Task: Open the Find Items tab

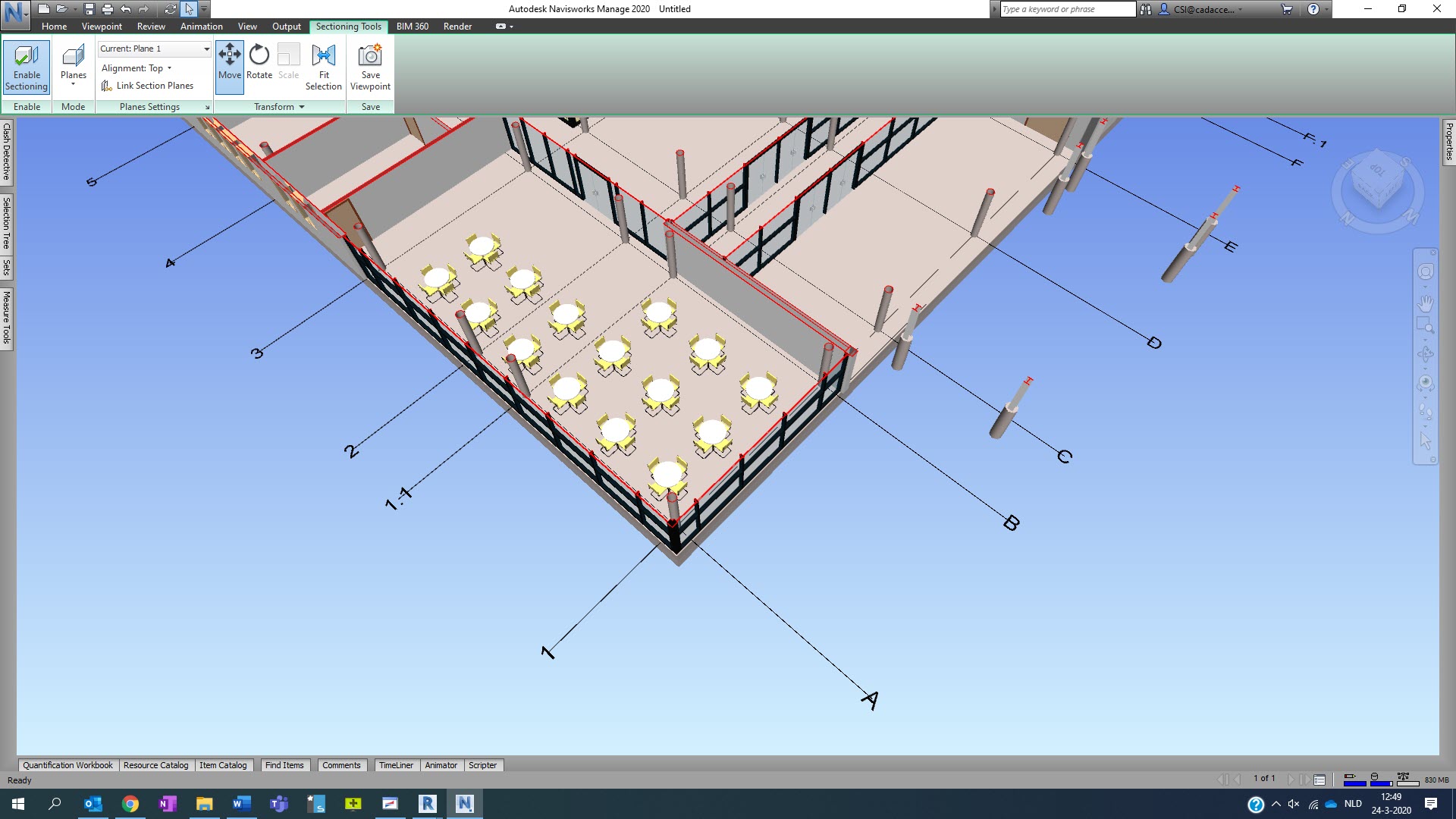Action: [284, 765]
